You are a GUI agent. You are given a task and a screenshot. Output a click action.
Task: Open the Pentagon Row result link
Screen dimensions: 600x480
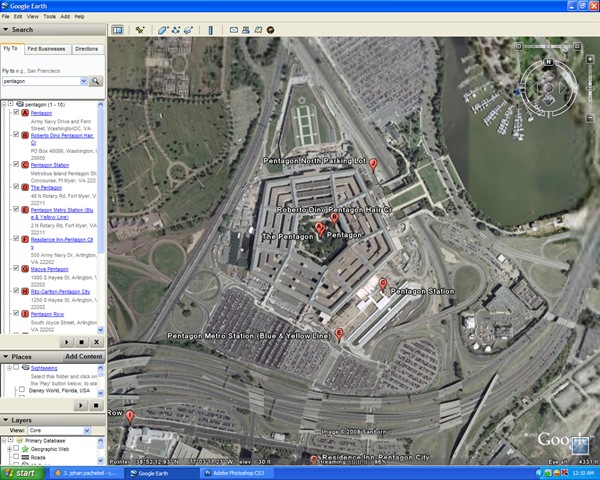(47, 314)
